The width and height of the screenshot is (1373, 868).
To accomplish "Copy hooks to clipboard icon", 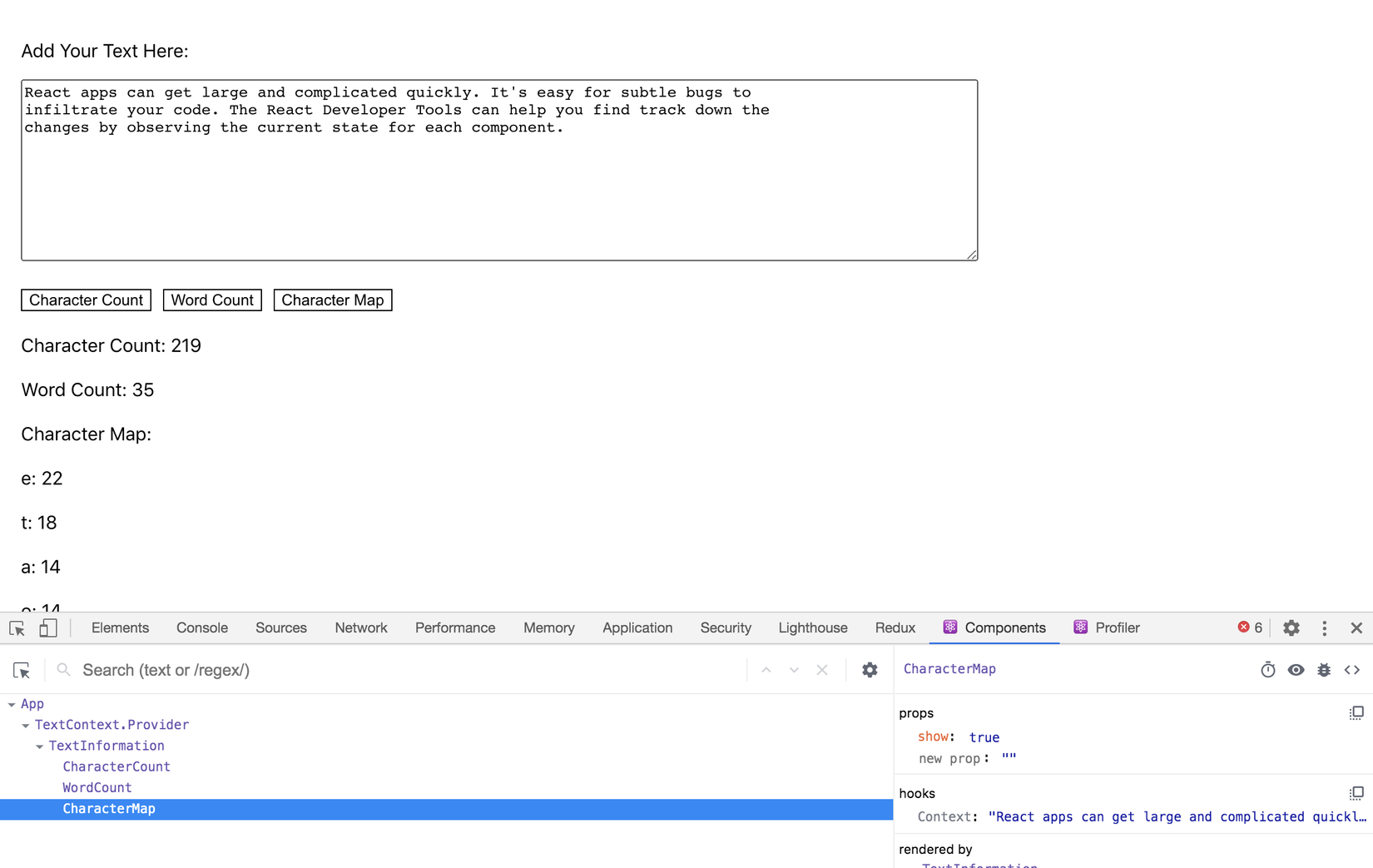I will tap(1356, 793).
